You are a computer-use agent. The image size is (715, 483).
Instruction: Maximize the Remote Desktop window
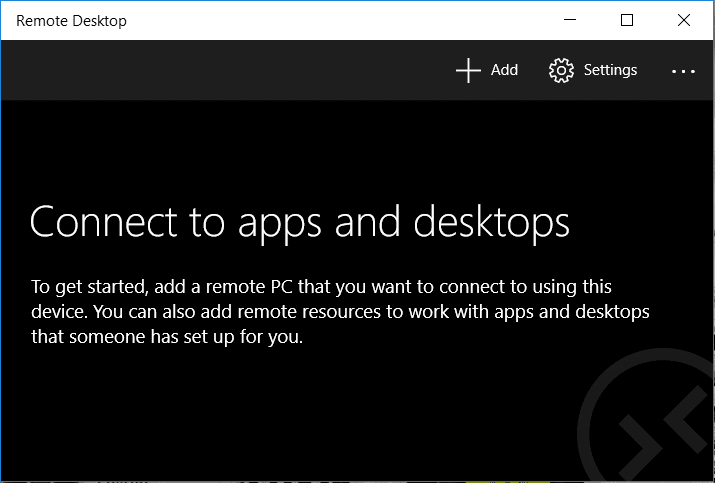coord(627,20)
